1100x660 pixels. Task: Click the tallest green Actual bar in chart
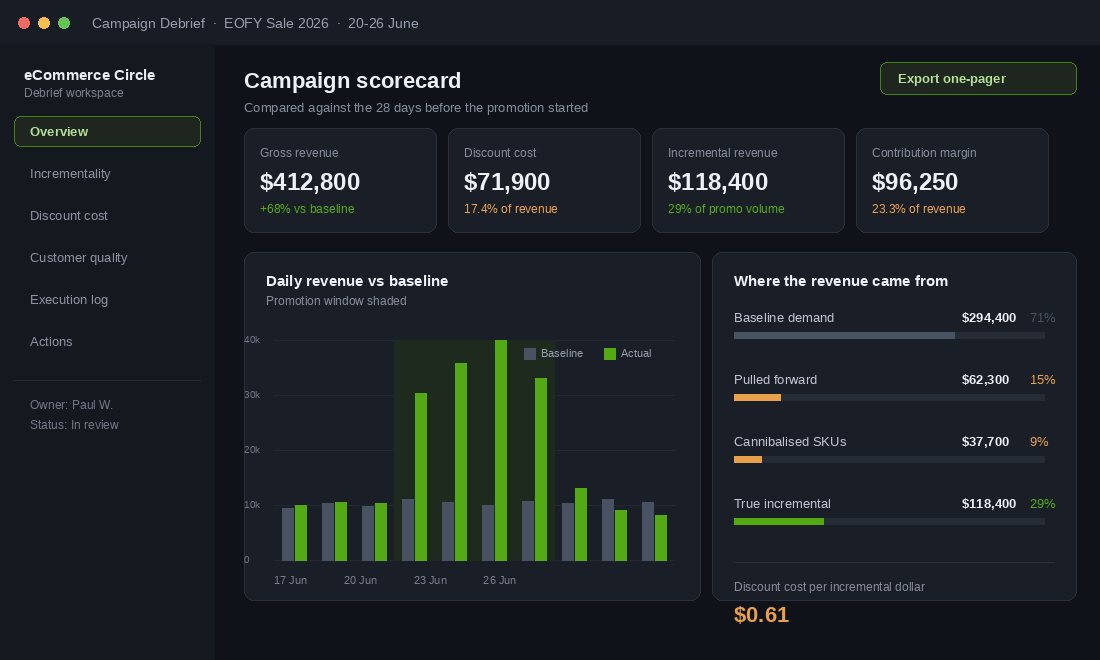(x=501, y=450)
